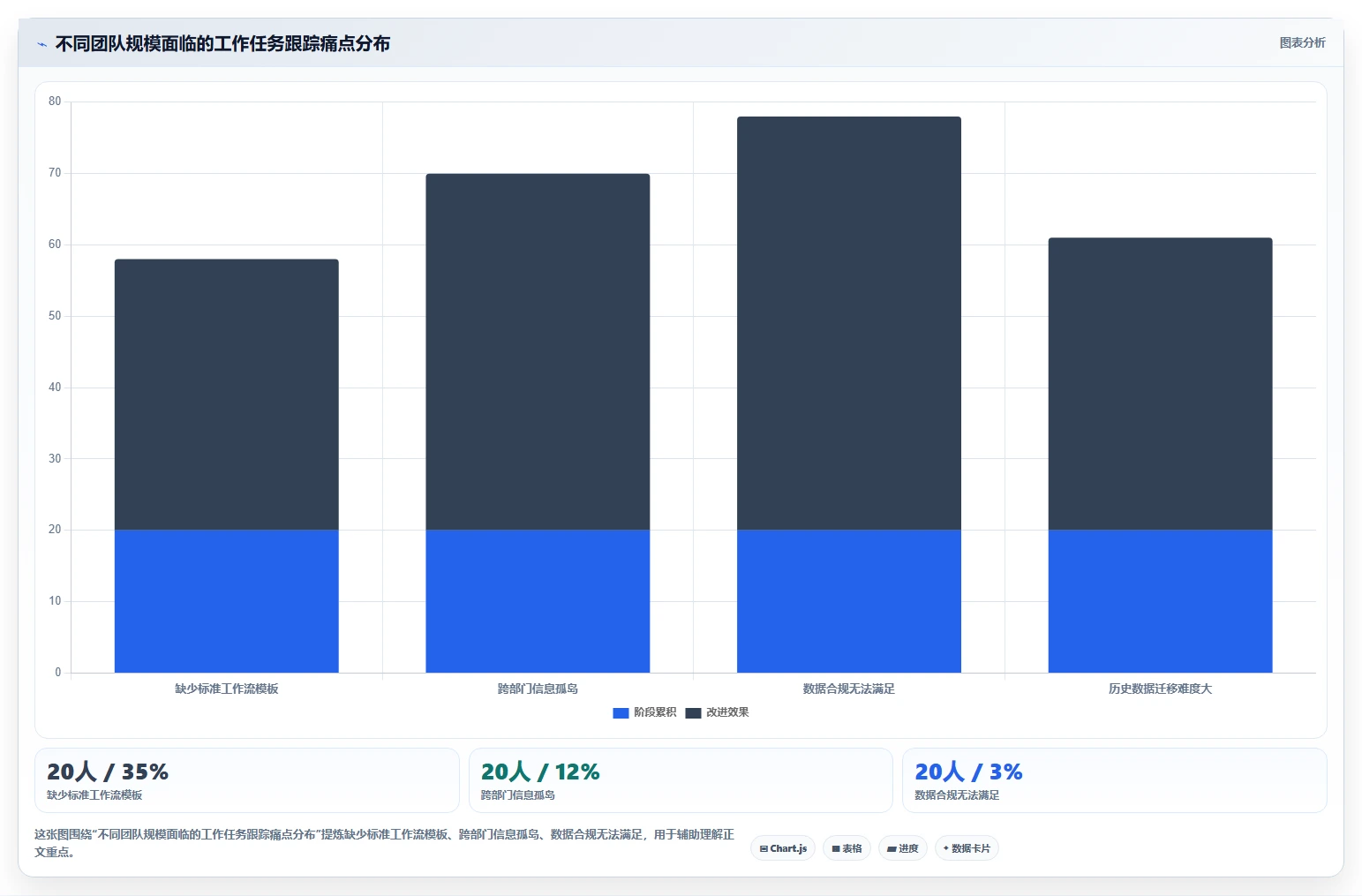1362x896 pixels.
Task: Click the 20人 / 35% stat card
Action: (x=247, y=780)
